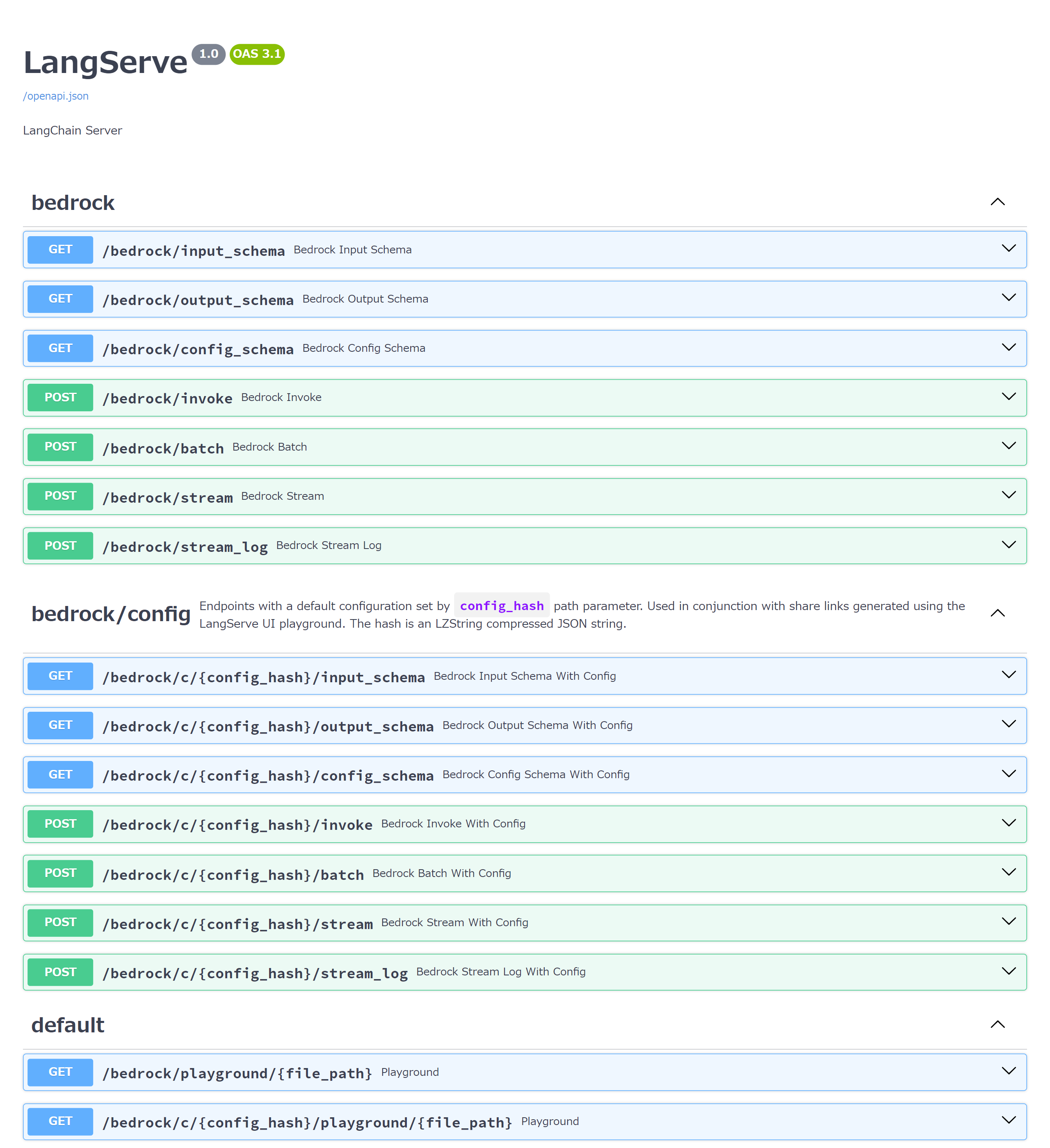The image size is (1050, 1148).
Task: Expand the Bedrock Output Schema endpoint
Action: click(x=1009, y=298)
